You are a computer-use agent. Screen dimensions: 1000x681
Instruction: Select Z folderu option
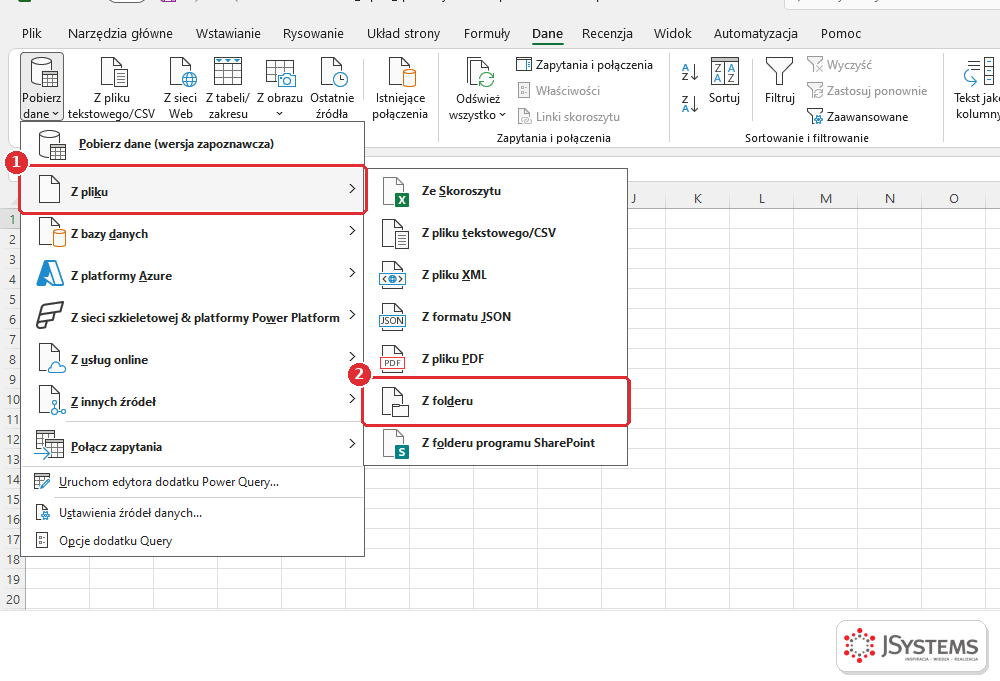[496, 401]
